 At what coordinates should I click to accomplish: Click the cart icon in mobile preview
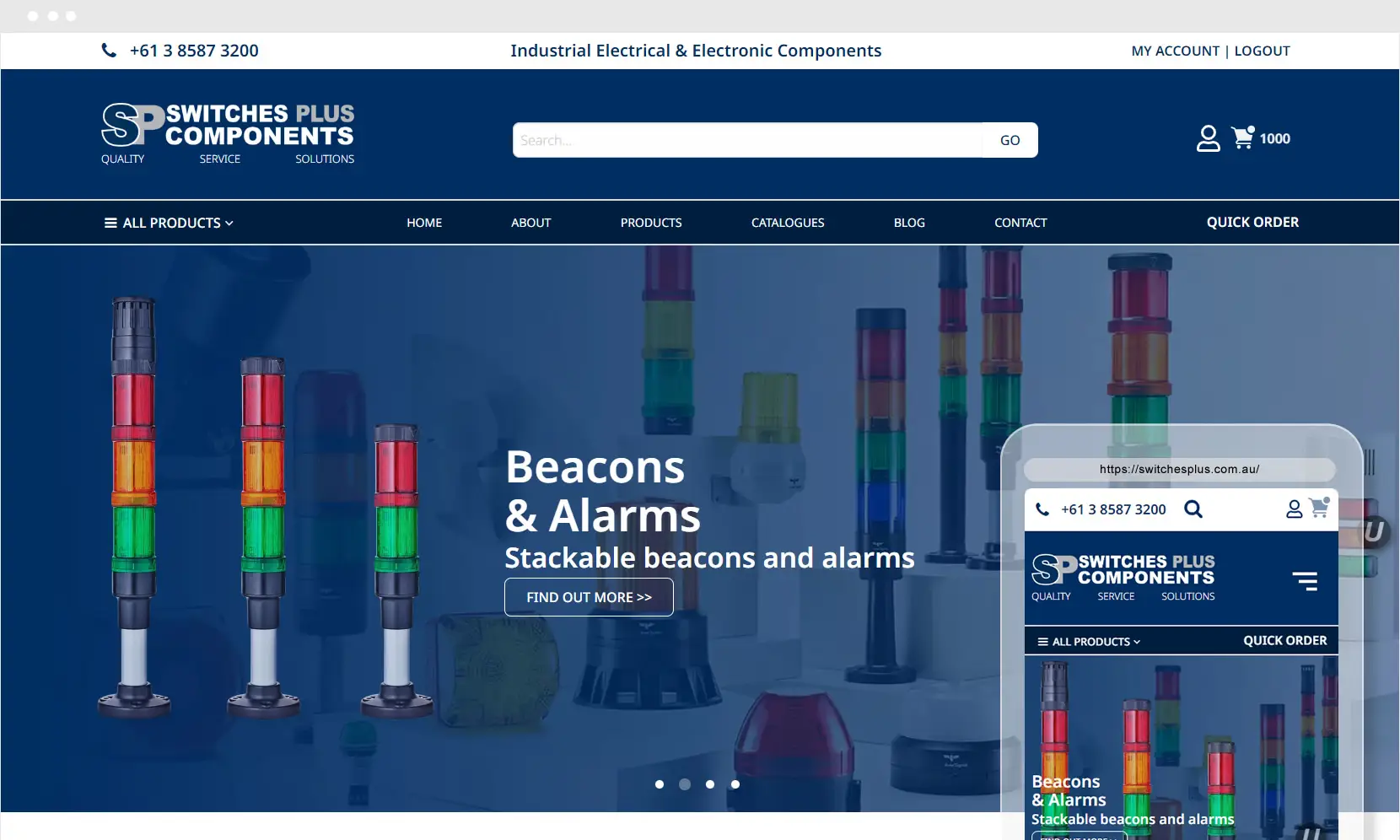click(x=1318, y=508)
